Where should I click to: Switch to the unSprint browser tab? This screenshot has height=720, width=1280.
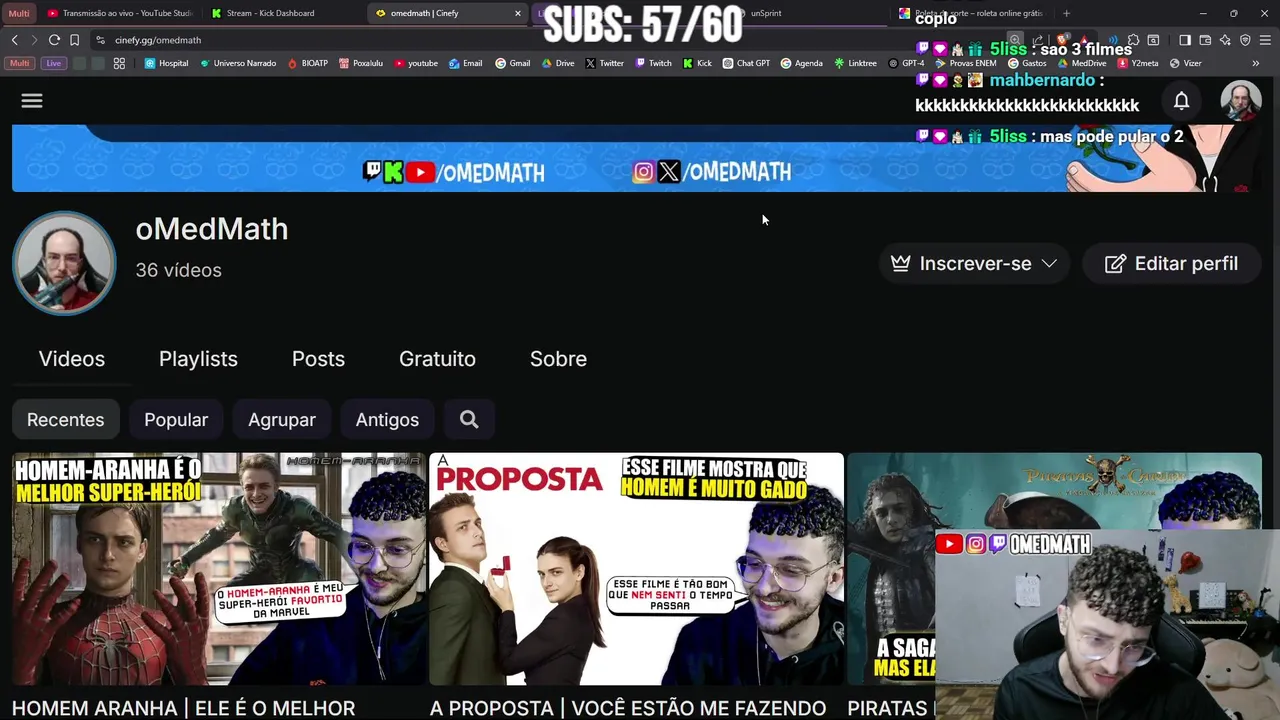pos(810,13)
